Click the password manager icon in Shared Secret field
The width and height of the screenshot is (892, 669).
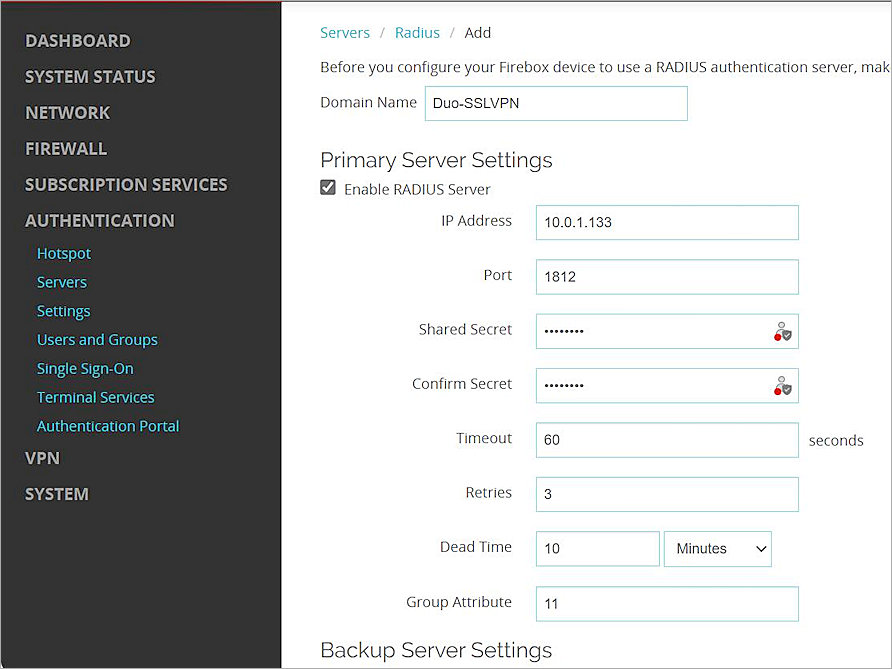click(x=784, y=332)
